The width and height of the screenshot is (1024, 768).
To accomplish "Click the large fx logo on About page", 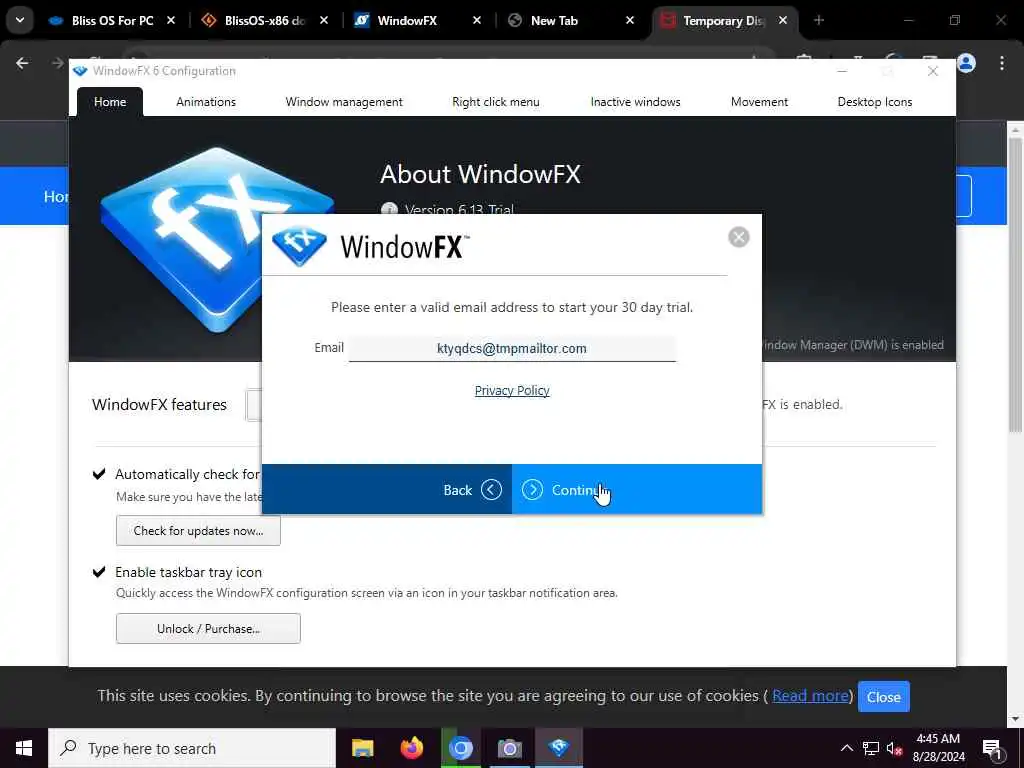I will coord(217,239).
